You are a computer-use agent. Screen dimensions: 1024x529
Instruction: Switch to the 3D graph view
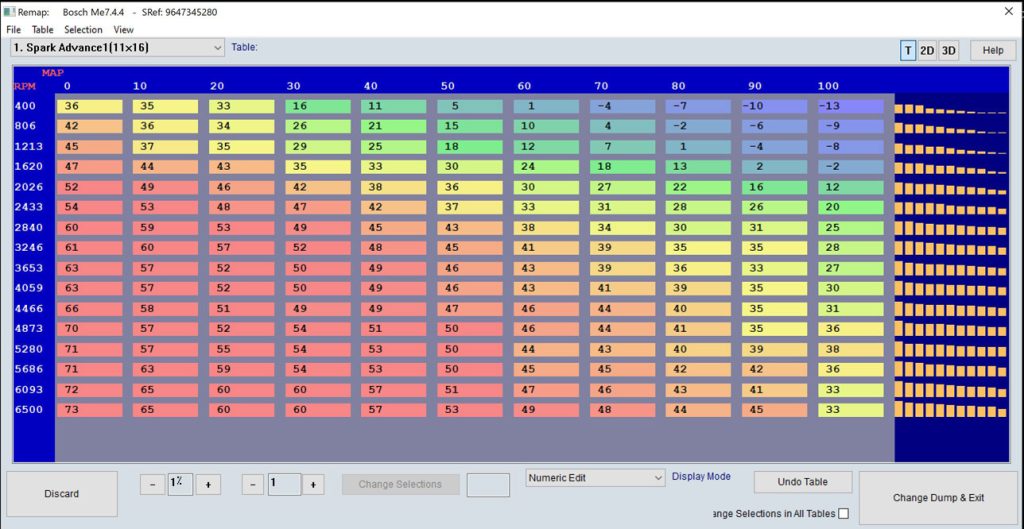[948, 51]
